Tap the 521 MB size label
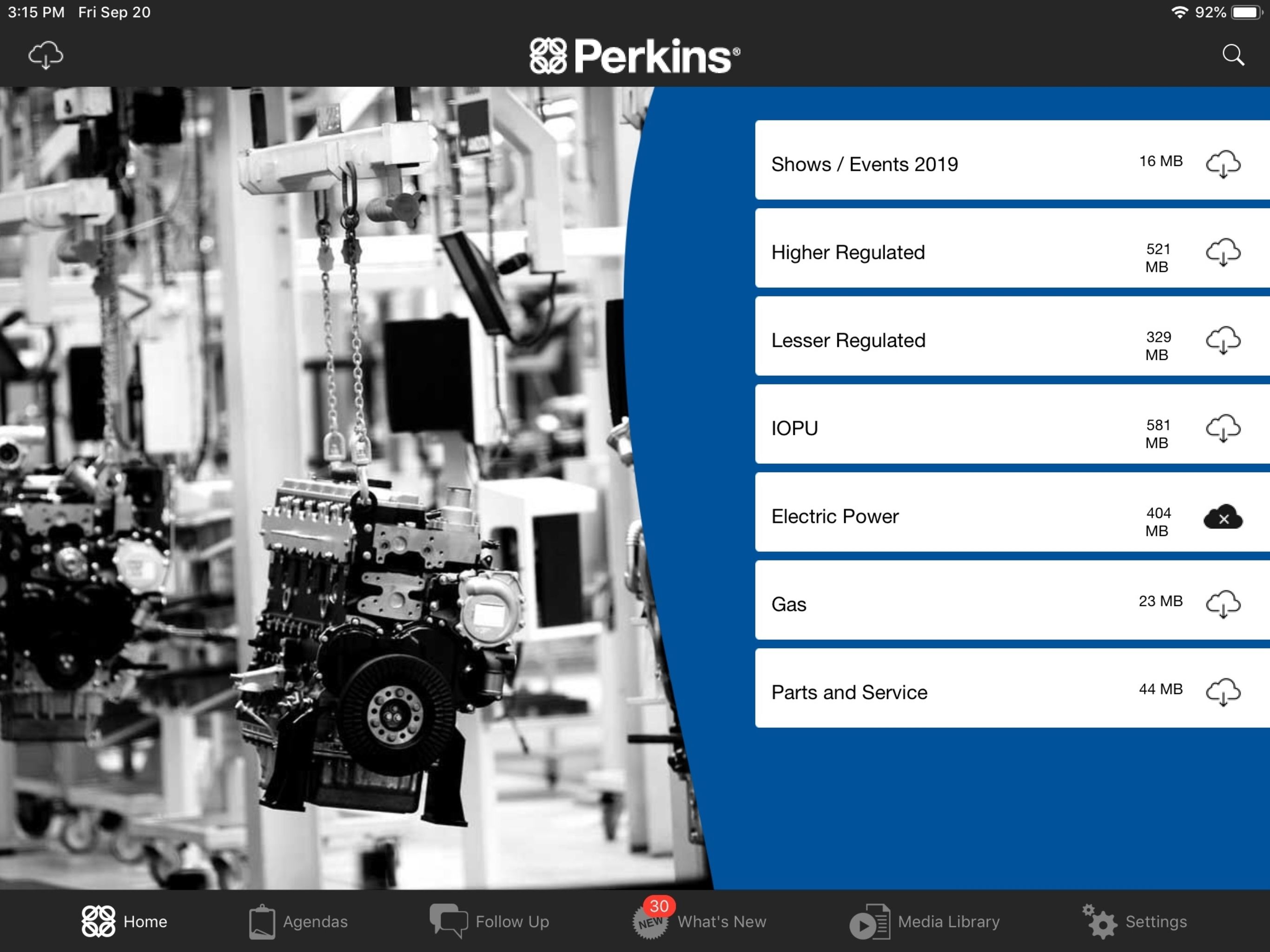The image size is (1270, 952). (x=1158, y=258)
